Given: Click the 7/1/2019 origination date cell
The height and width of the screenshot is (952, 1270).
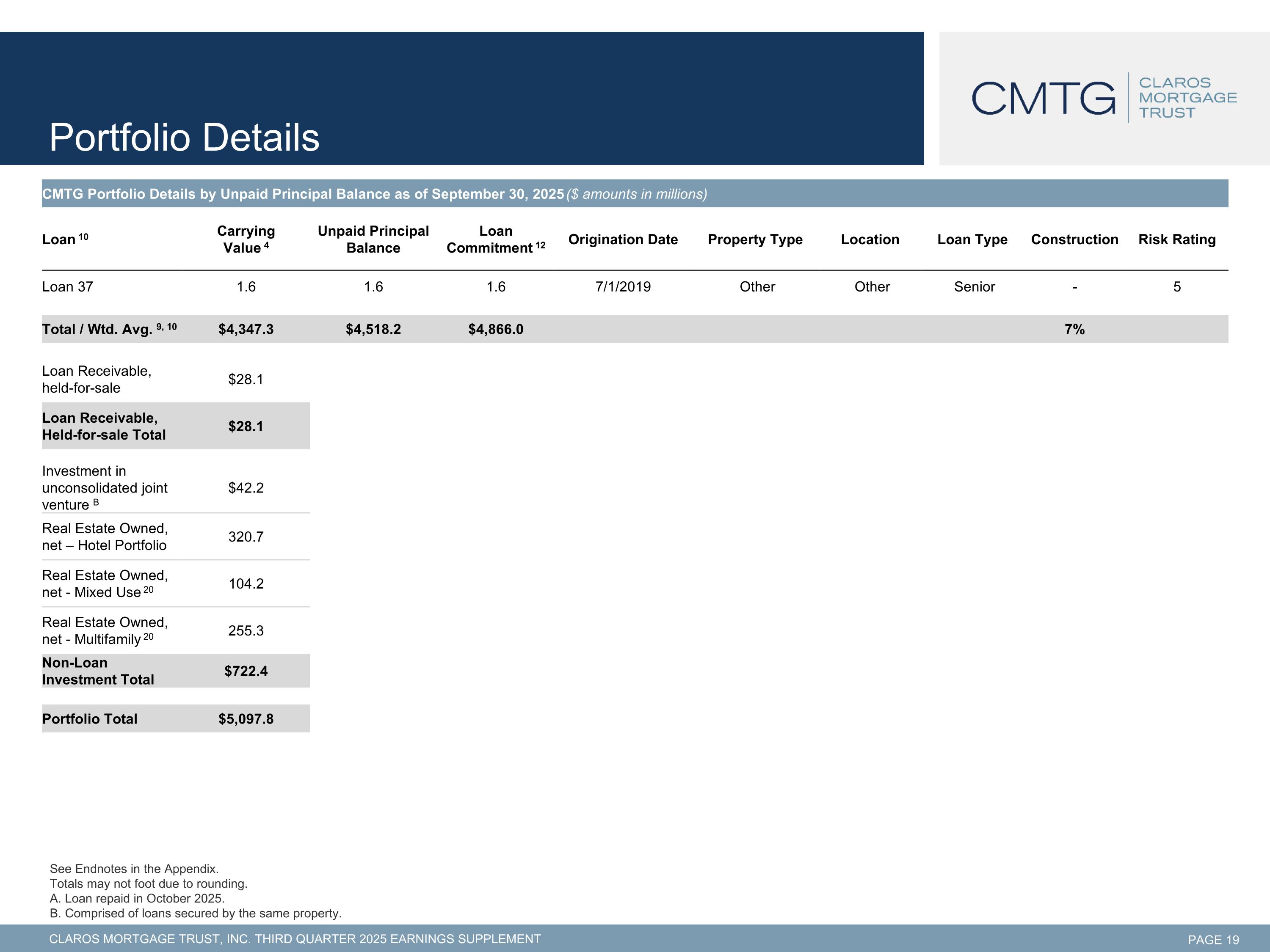Looking at the screenshot, I should point(623,287).
